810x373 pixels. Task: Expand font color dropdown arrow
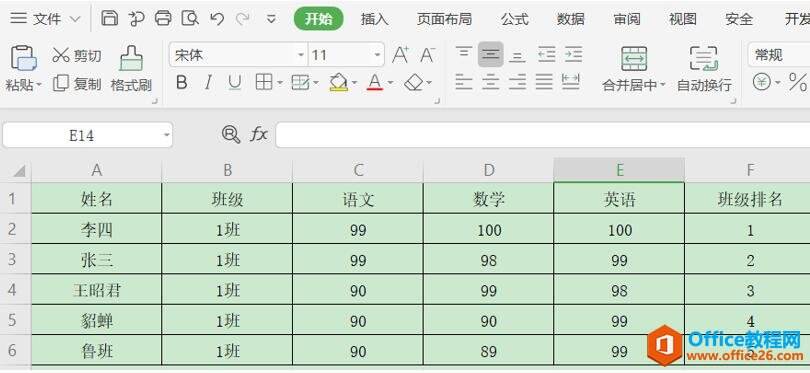[391, 83]
